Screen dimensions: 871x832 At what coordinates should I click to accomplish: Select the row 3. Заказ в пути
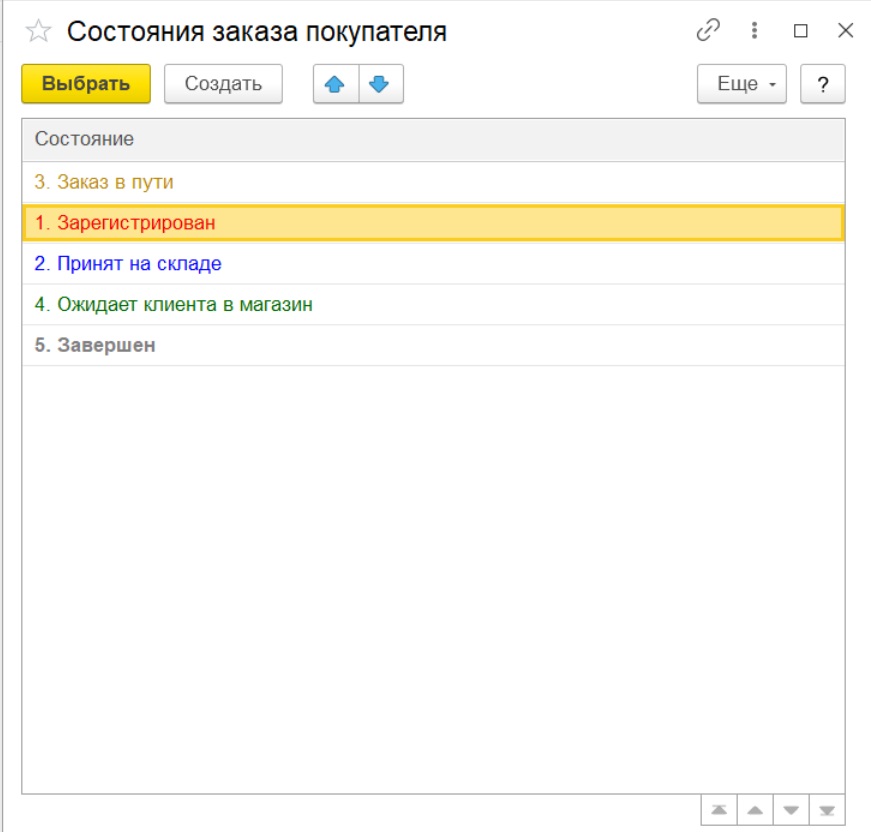click(104, 182)
